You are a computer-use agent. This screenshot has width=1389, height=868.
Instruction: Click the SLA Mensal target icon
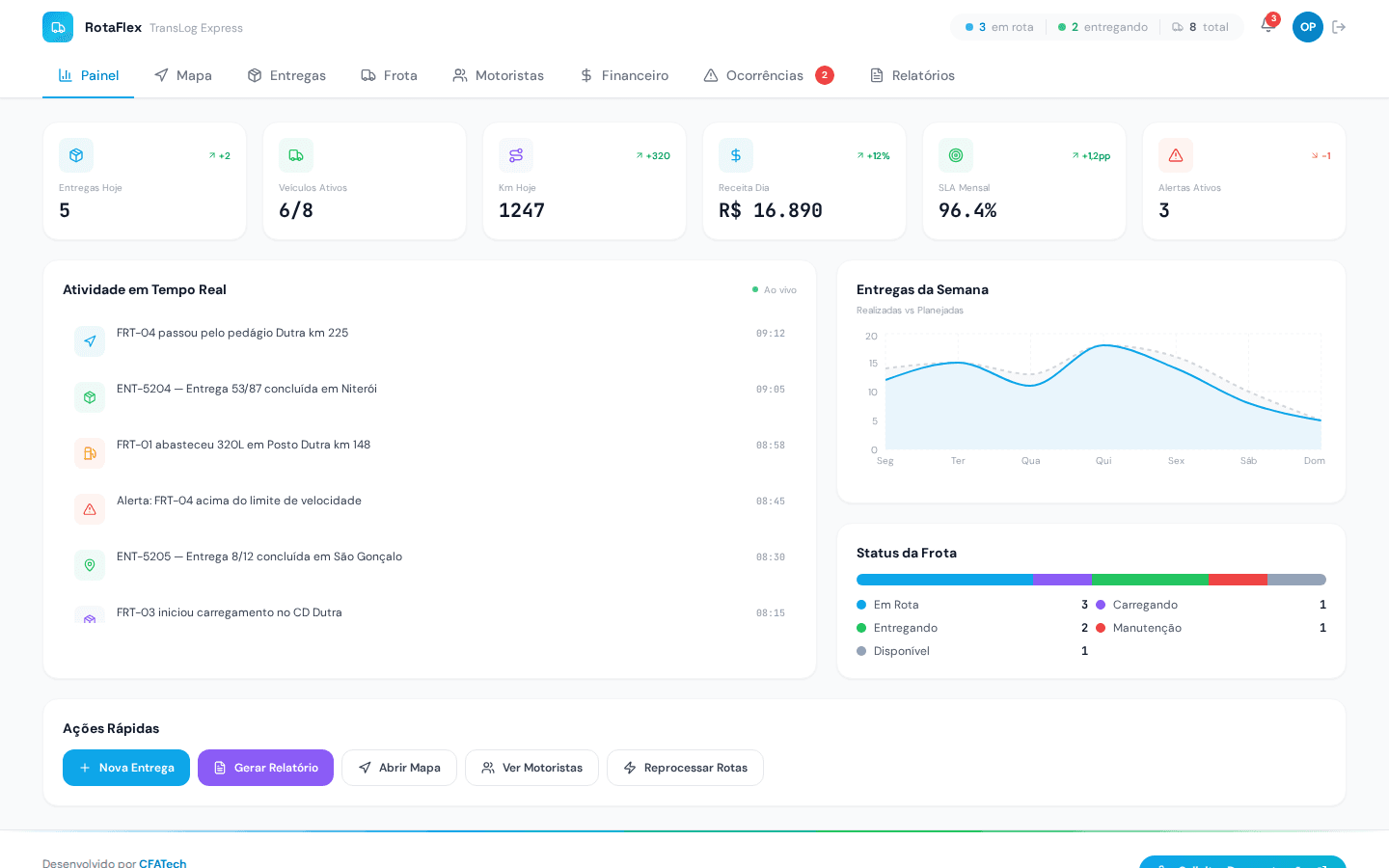click(956, 155)
